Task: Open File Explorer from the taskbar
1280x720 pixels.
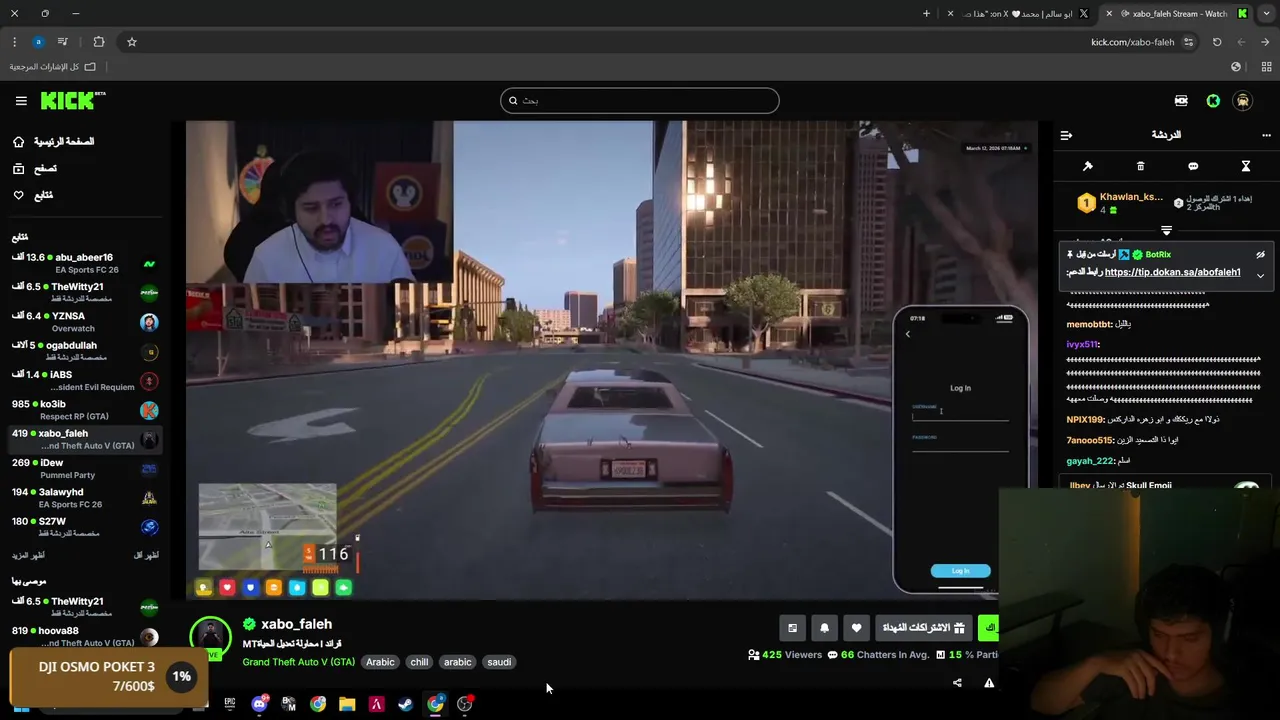Action: pos(347,704)
